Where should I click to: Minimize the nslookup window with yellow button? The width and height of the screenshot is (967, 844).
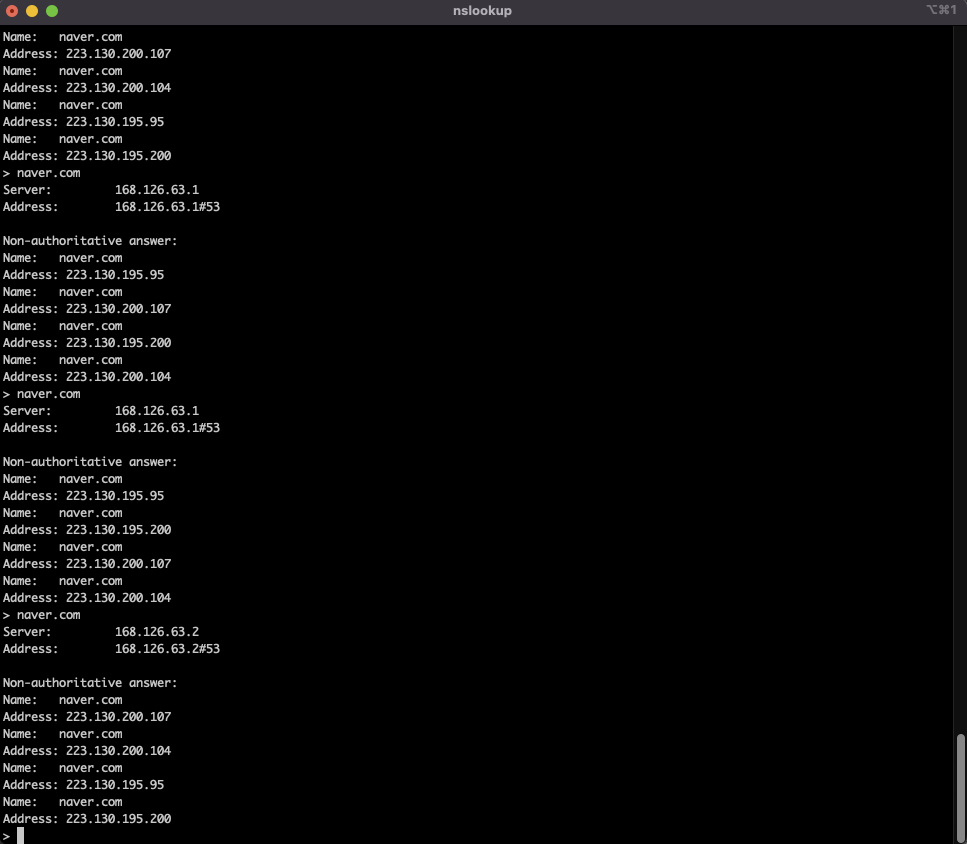coord(32,11)
